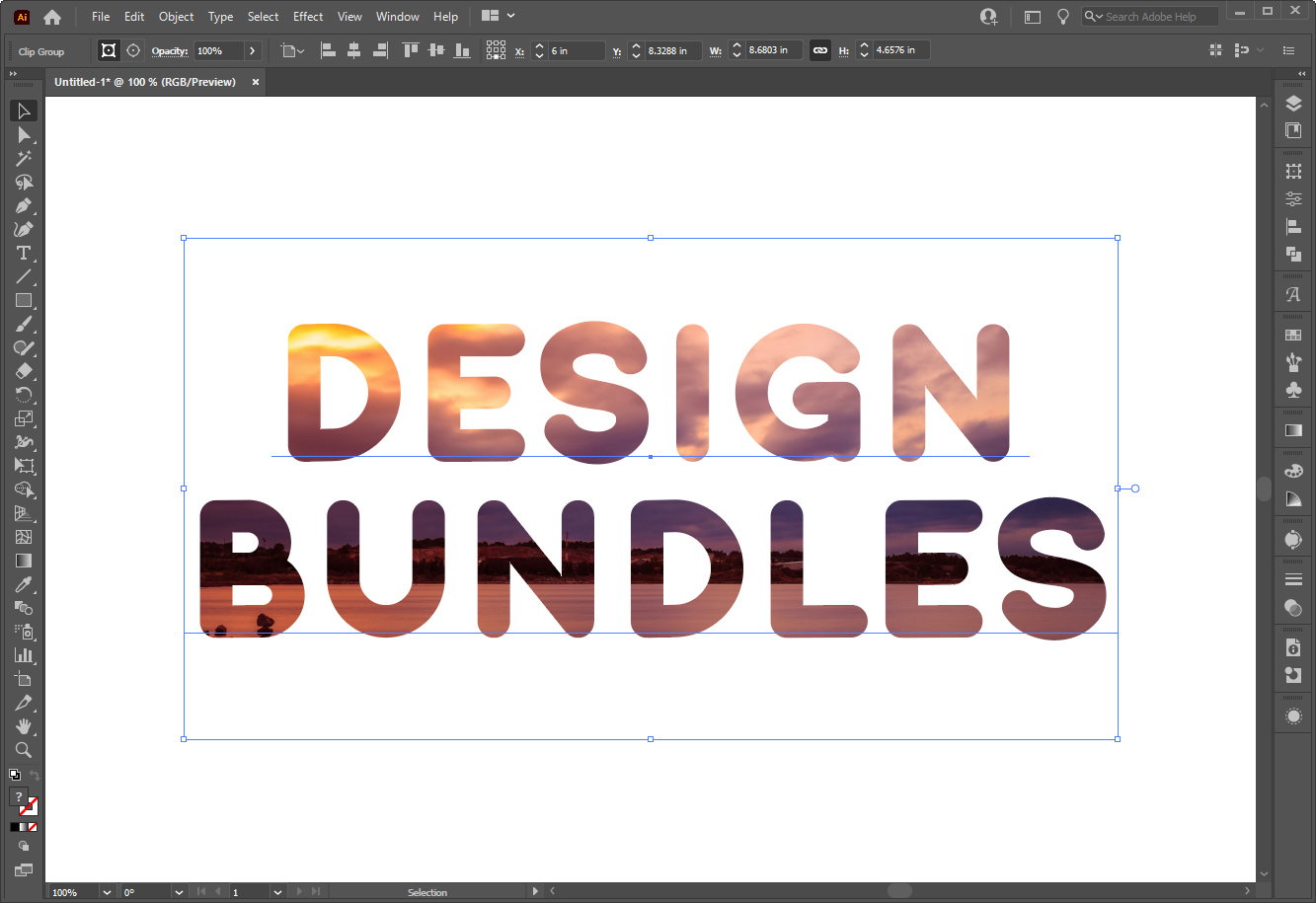Open the Type menu
1316x903 pixels.
pos(221,16)
